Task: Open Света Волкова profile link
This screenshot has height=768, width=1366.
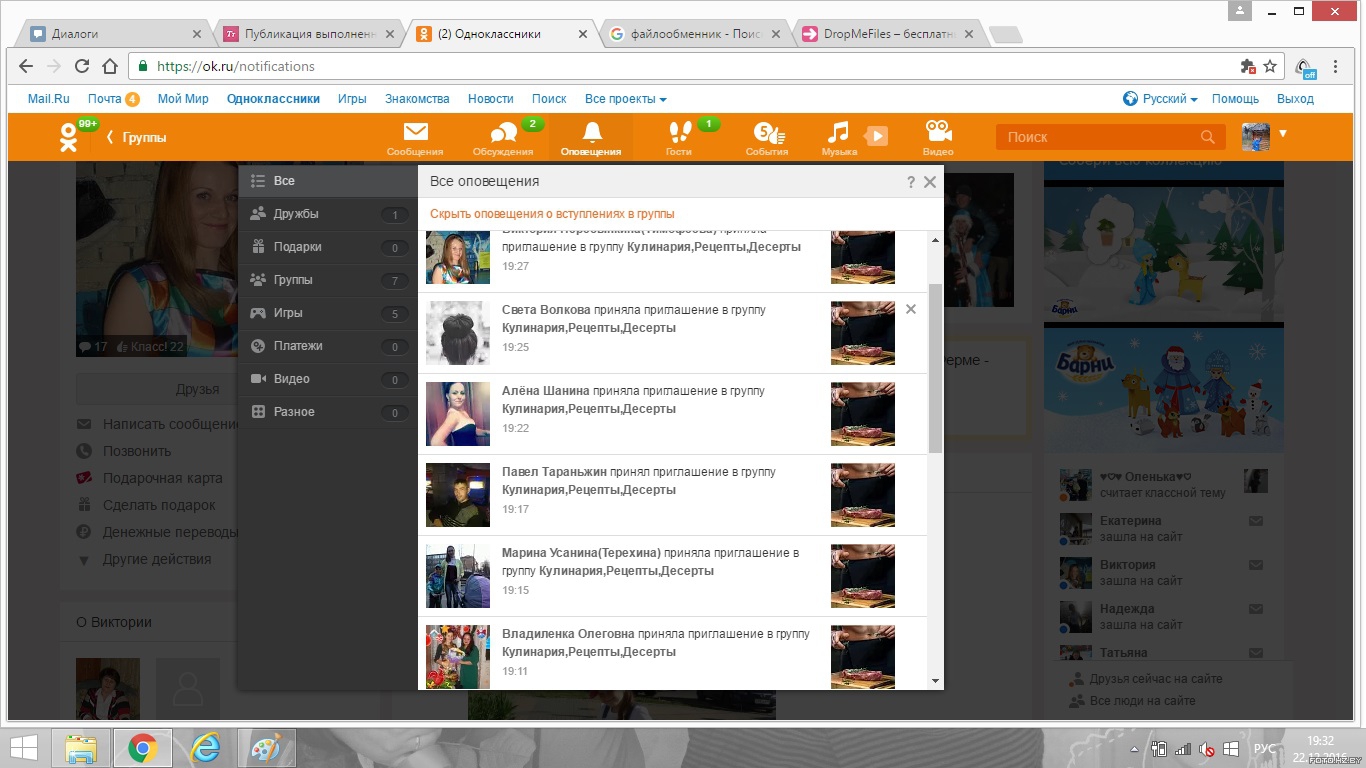Action: click(x=546, y=310)
